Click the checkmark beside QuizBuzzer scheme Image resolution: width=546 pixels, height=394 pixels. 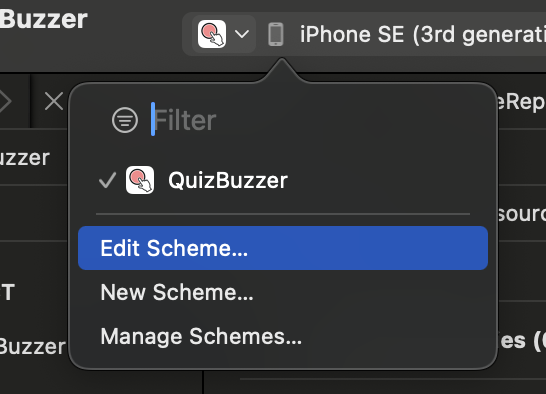pos(107,180)
